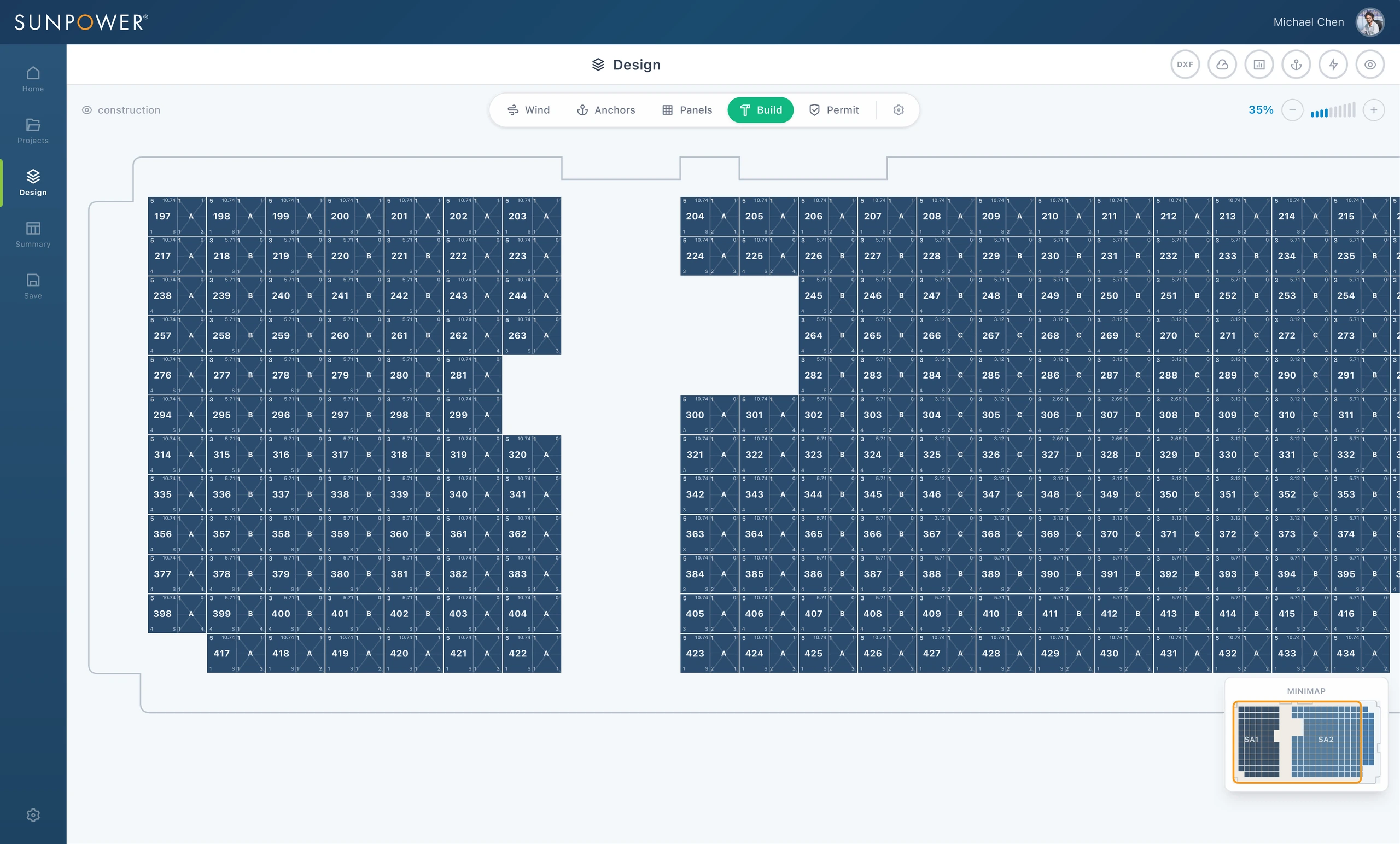This screenshot has height=844, width=1400.
Task: Toggle the eye visibility icon top right
Action: pyautogui.click(x=1370, y=65)
